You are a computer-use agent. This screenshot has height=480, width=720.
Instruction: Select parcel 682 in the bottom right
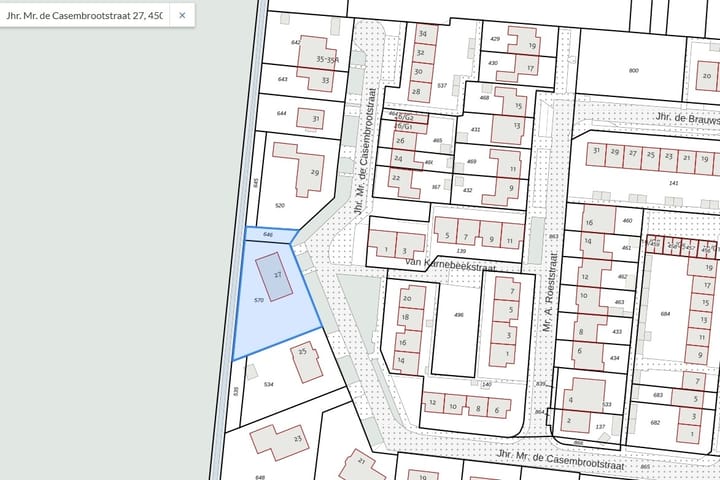[655, 423]
